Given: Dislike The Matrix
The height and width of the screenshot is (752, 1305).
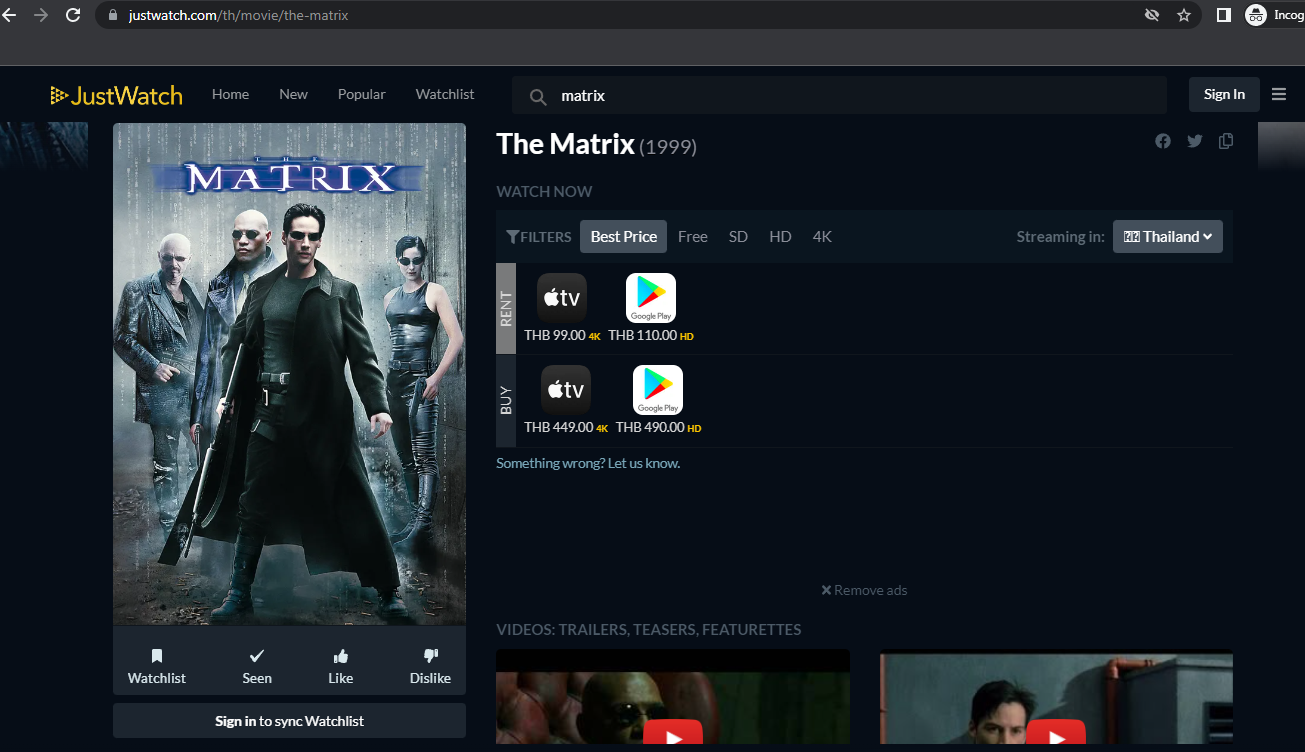Looking at the screenshot, I should (431, 666).
